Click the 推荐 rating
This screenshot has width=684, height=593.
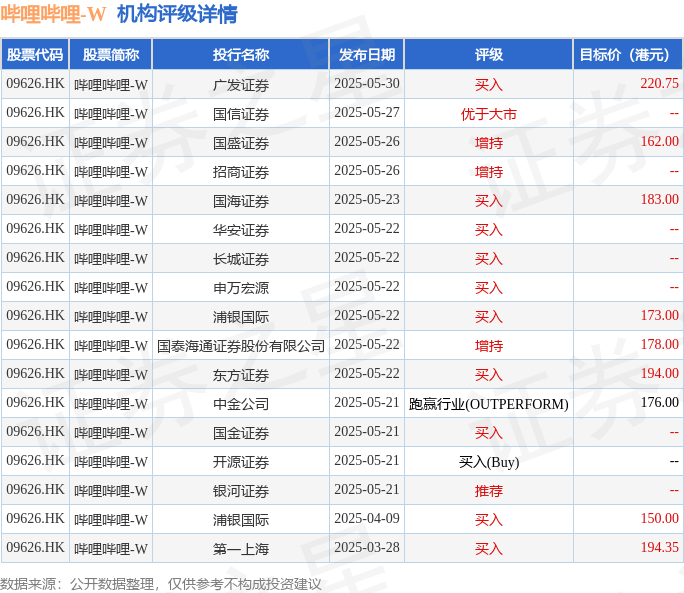pyautogui.click(x=489, y=491)
